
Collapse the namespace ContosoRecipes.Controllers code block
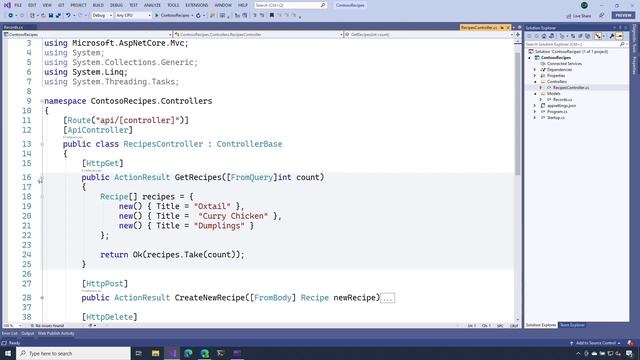click(42, 101)
